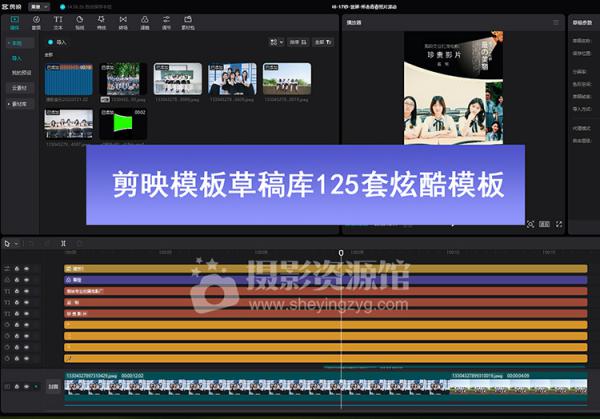Open the Stickers (贴纸) panel icon
This screenshot has height=419, width=600.
pyautogui.click(x=81, y=21)
